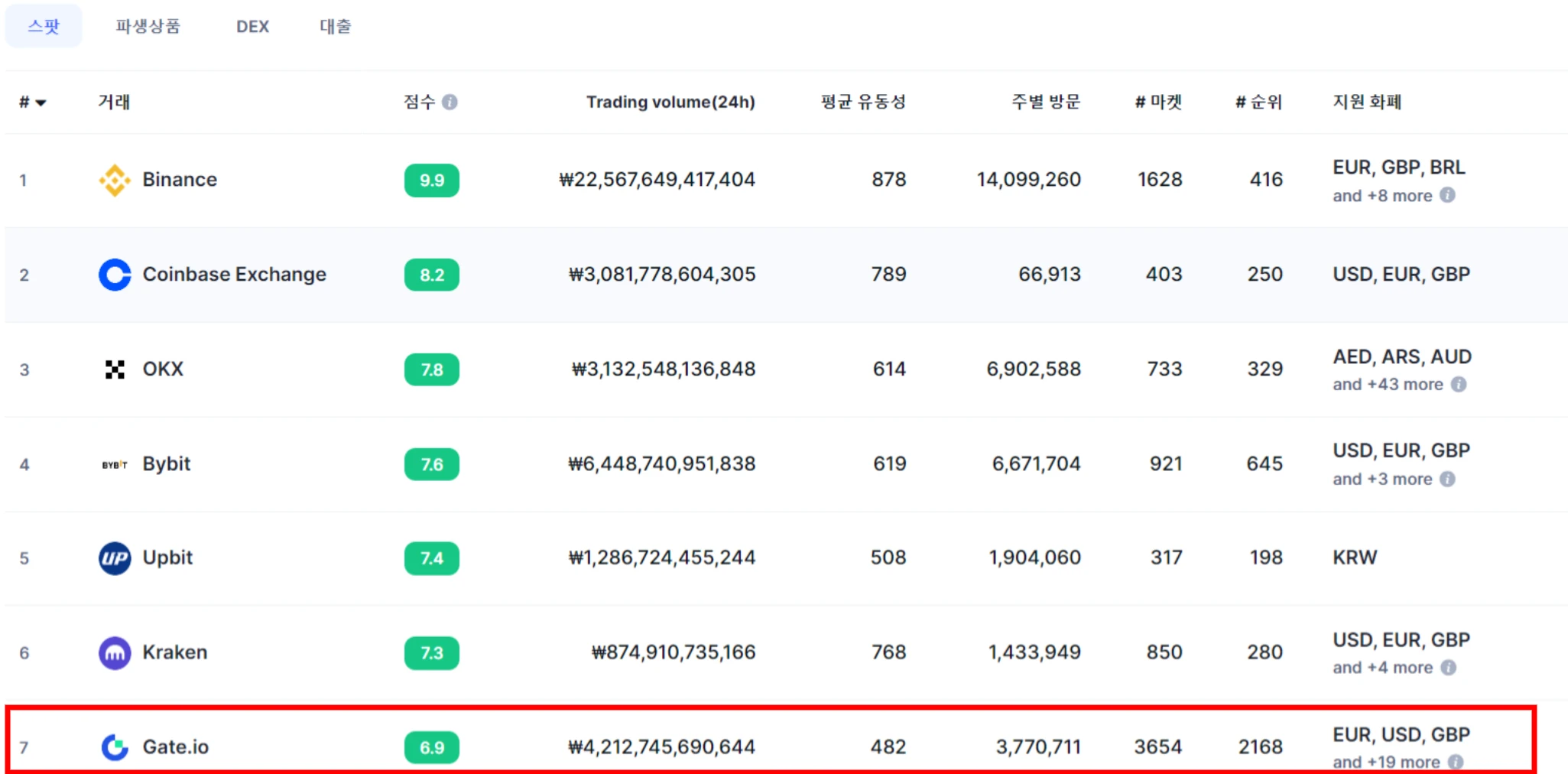Click Gate.io market count 3654
1568x774 pixels.
point(1158,747)
